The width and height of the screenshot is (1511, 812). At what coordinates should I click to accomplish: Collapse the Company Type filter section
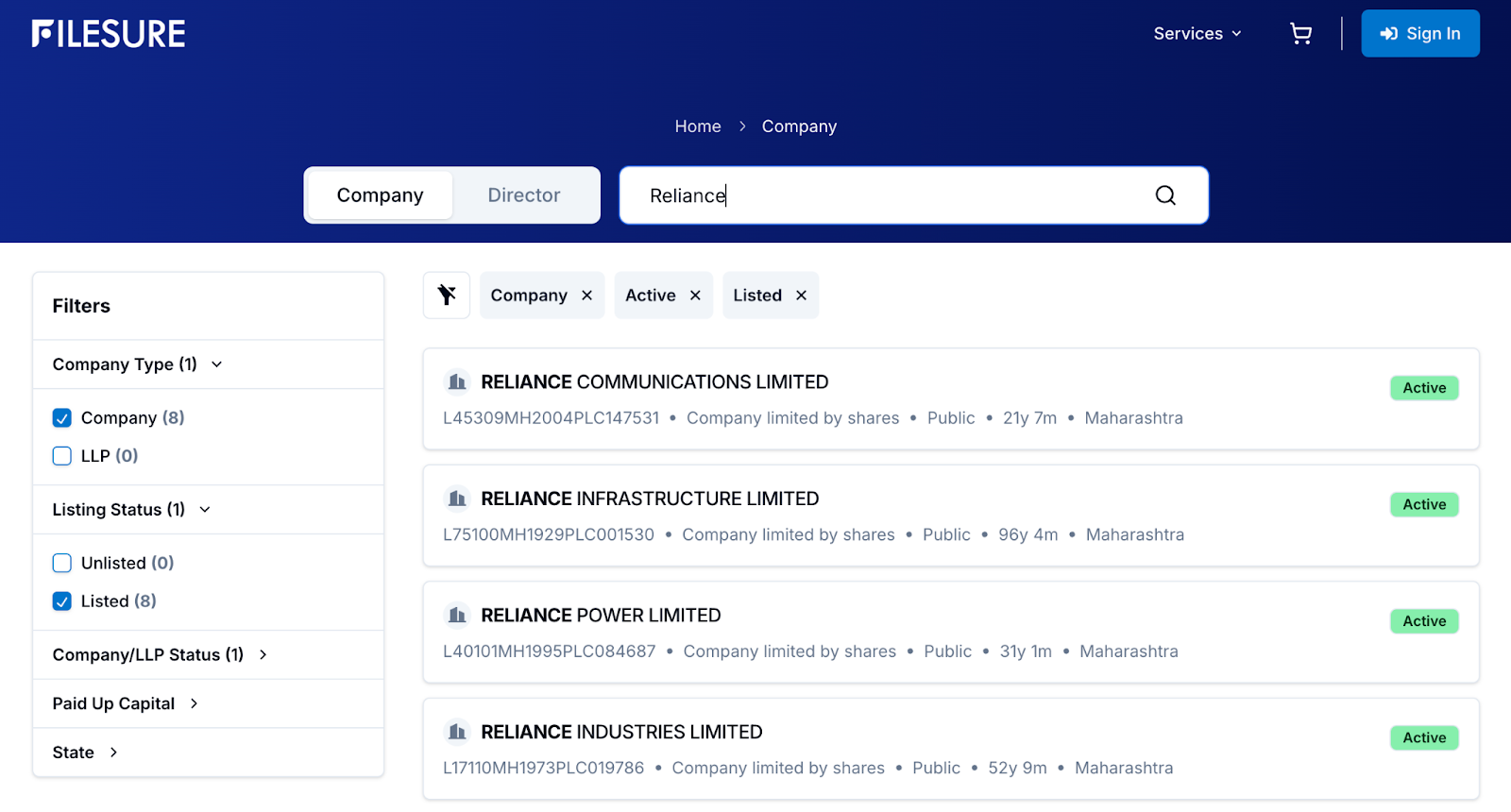click(216, 364)
